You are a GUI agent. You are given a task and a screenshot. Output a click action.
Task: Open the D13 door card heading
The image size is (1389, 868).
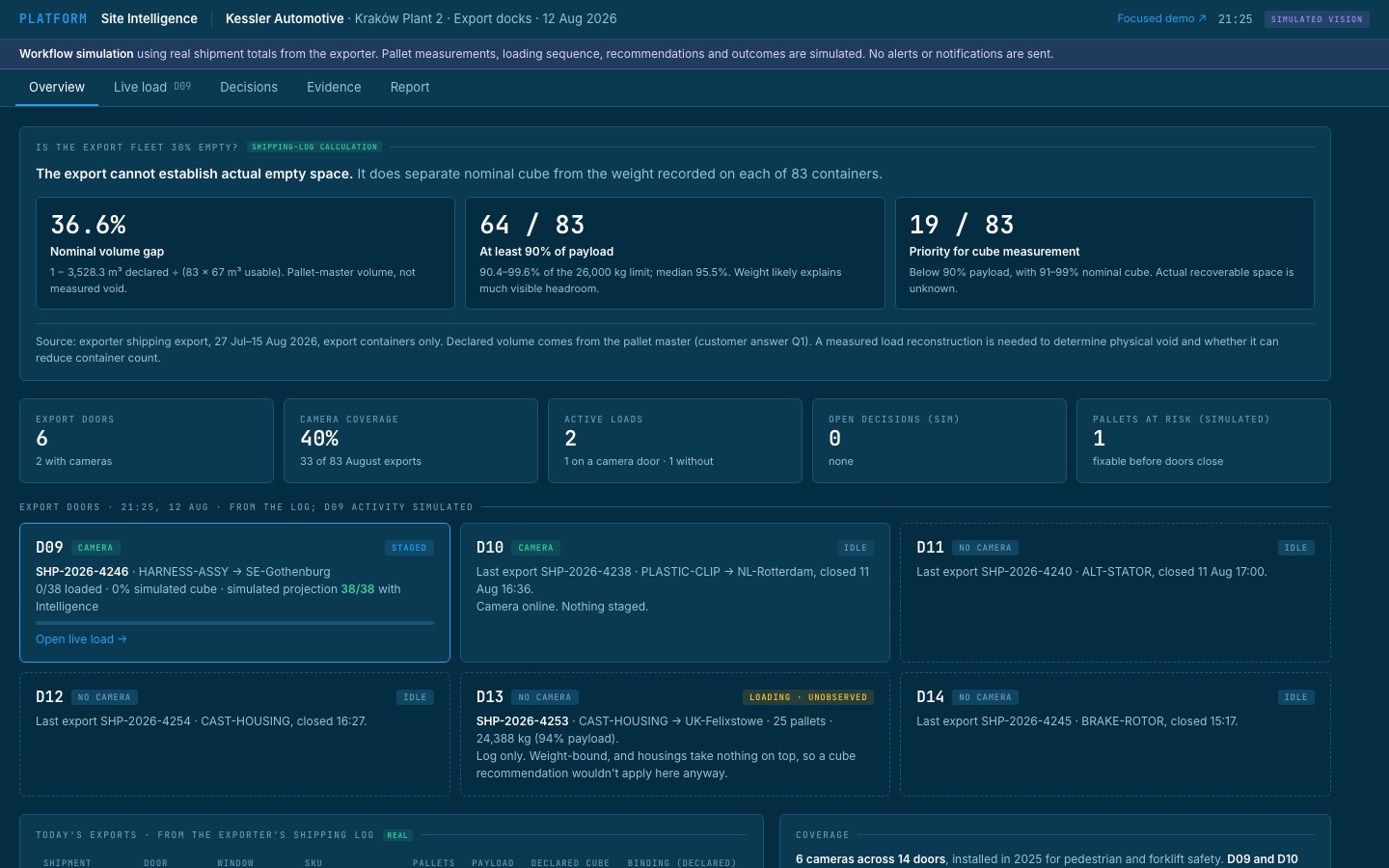pos(490,696)
